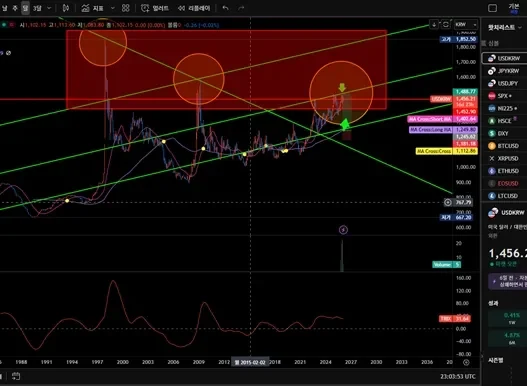Click the indicator eye icon at chart left
The image size is (527, 386).
tap(9, 53)
